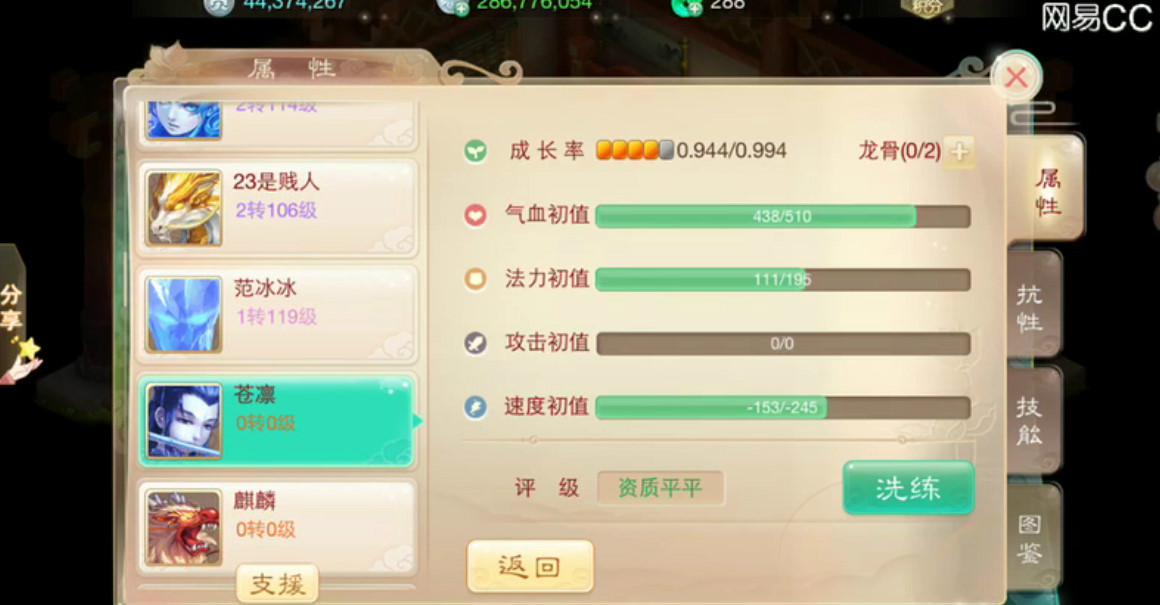Image resolution: width=1160 pixels, height=605 pixels.
Task: Click the orange mana initial value icon
Action: click(x=475, y=279)
